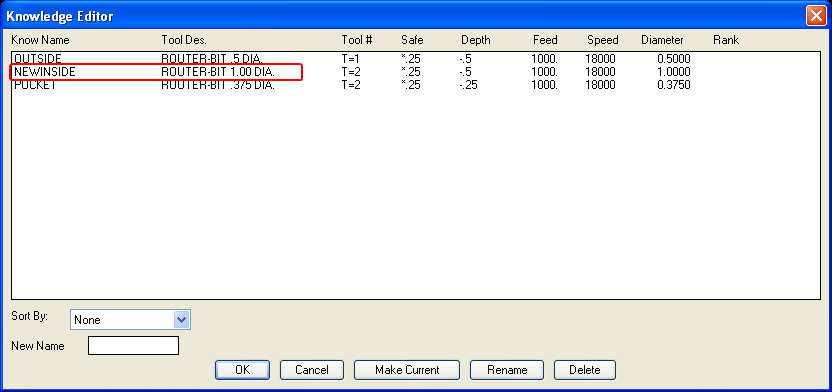Click the 0.5000 diameter value
This screenshot has width=832, height=392.
pyautogui.click(x=674, y=59)
